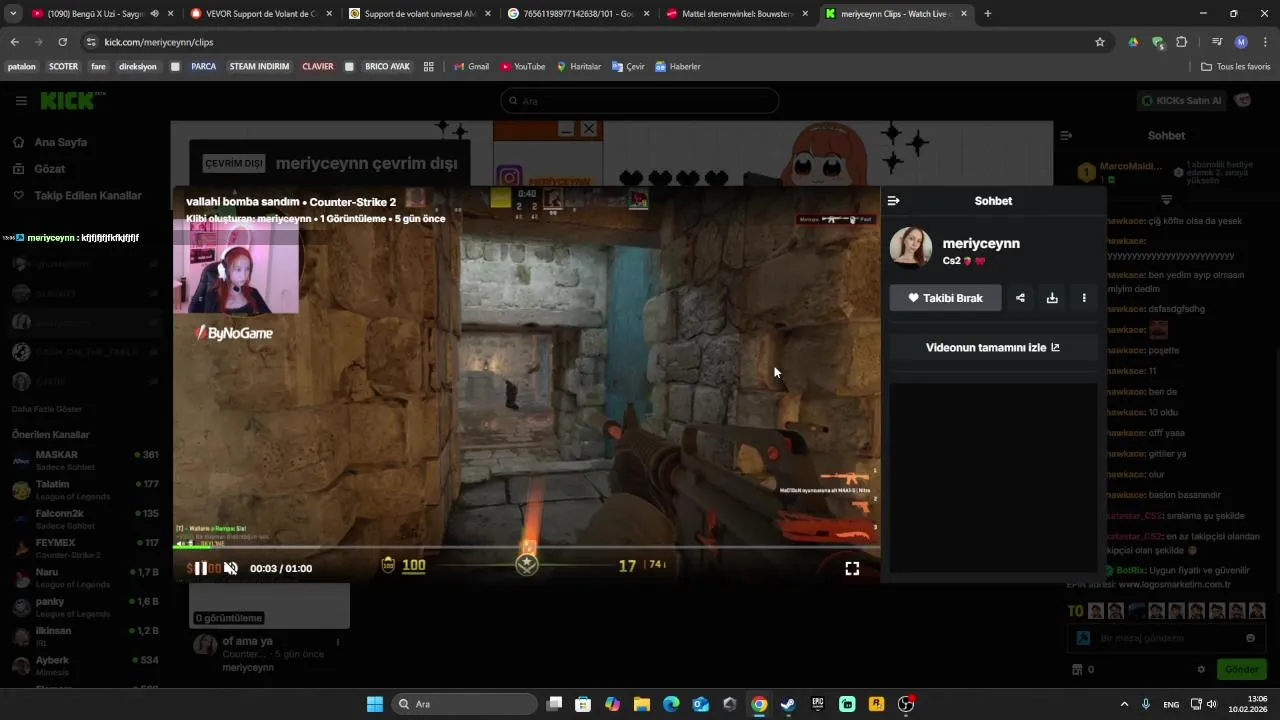Open the direksiyon bookmark
1280x720 pixels.
pyautogui.click(x=138, y=67)
